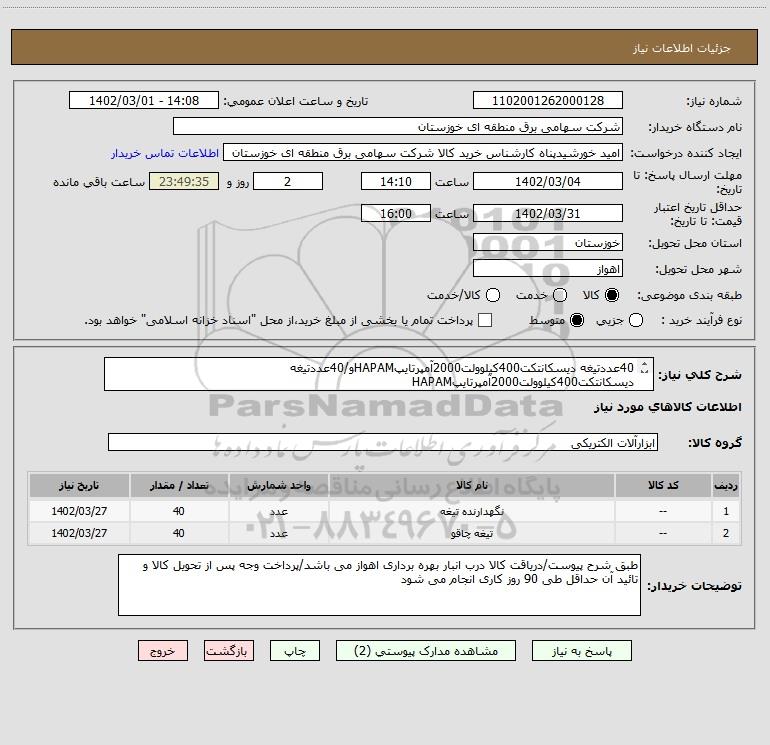This screenshot has width=770, height=745.
Task: Click the deadline hour field 14:10
Action: pos(396,181)
